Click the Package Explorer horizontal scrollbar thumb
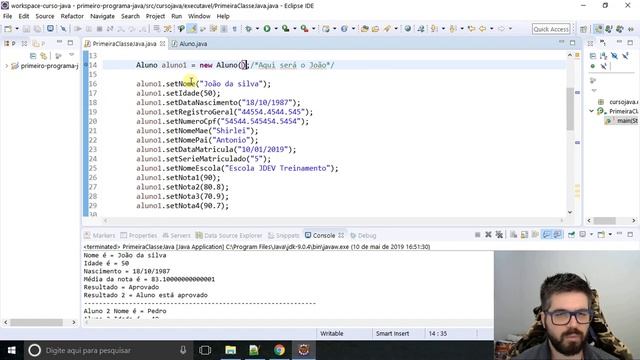Screen dimensions: 640x360 pyautogui.click(x=36, y=322)
